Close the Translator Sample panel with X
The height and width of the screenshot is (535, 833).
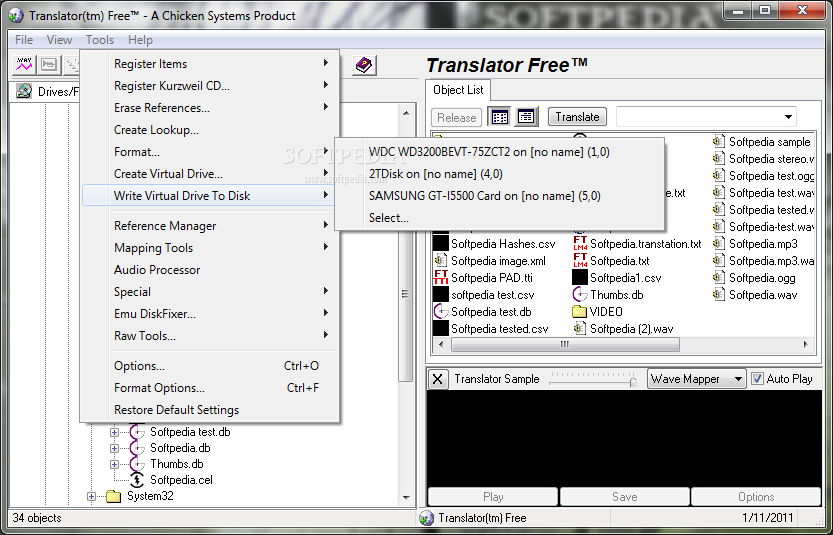(437, 379)
